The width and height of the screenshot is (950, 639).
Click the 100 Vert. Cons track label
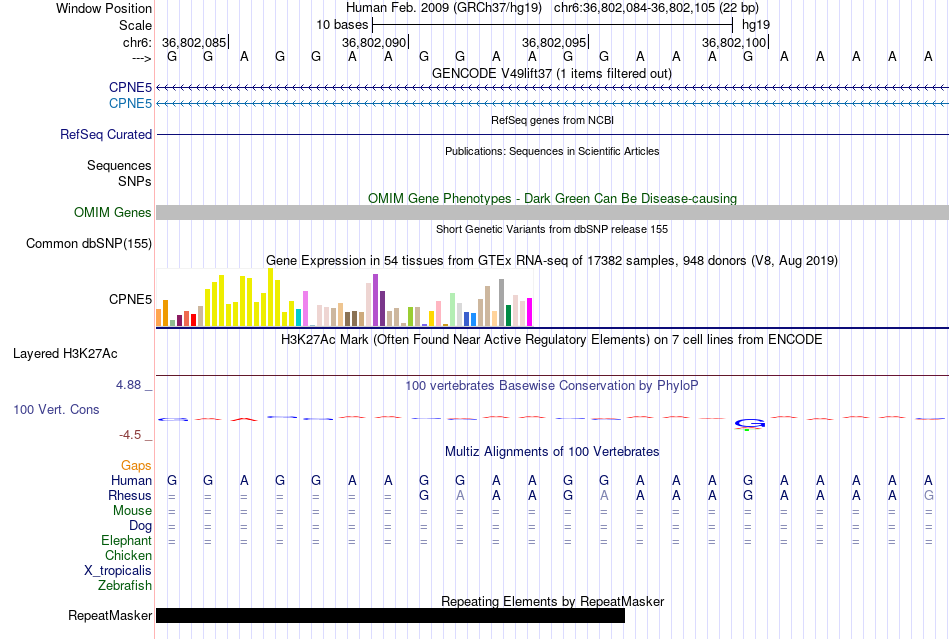[56, 409]
